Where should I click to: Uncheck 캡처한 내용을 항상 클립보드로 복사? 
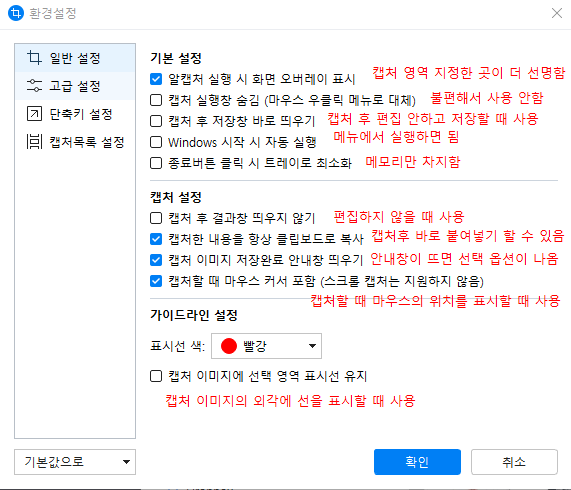(156, 239)
